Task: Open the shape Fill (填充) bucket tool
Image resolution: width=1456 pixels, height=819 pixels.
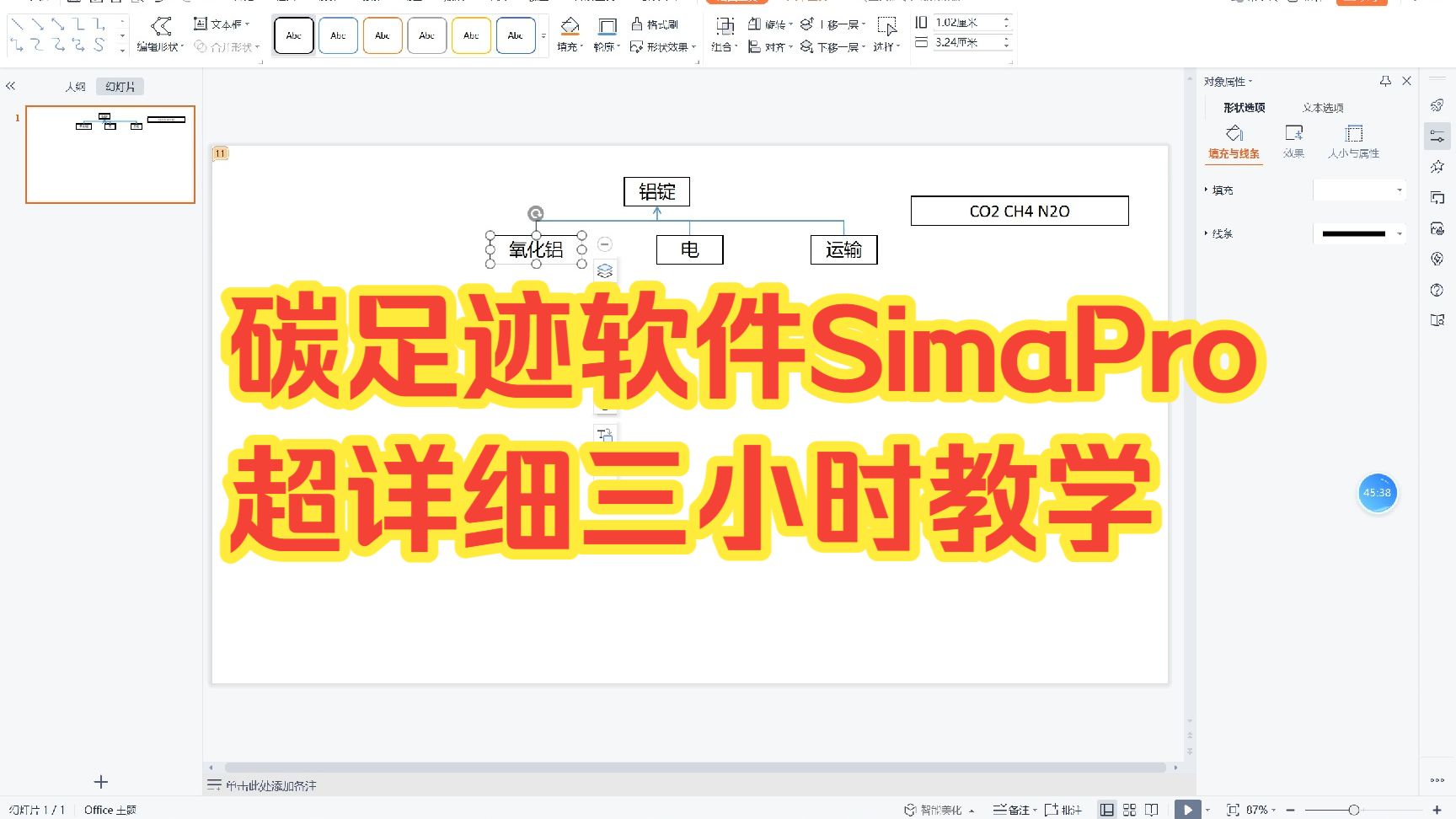Action: coord(570,35)
